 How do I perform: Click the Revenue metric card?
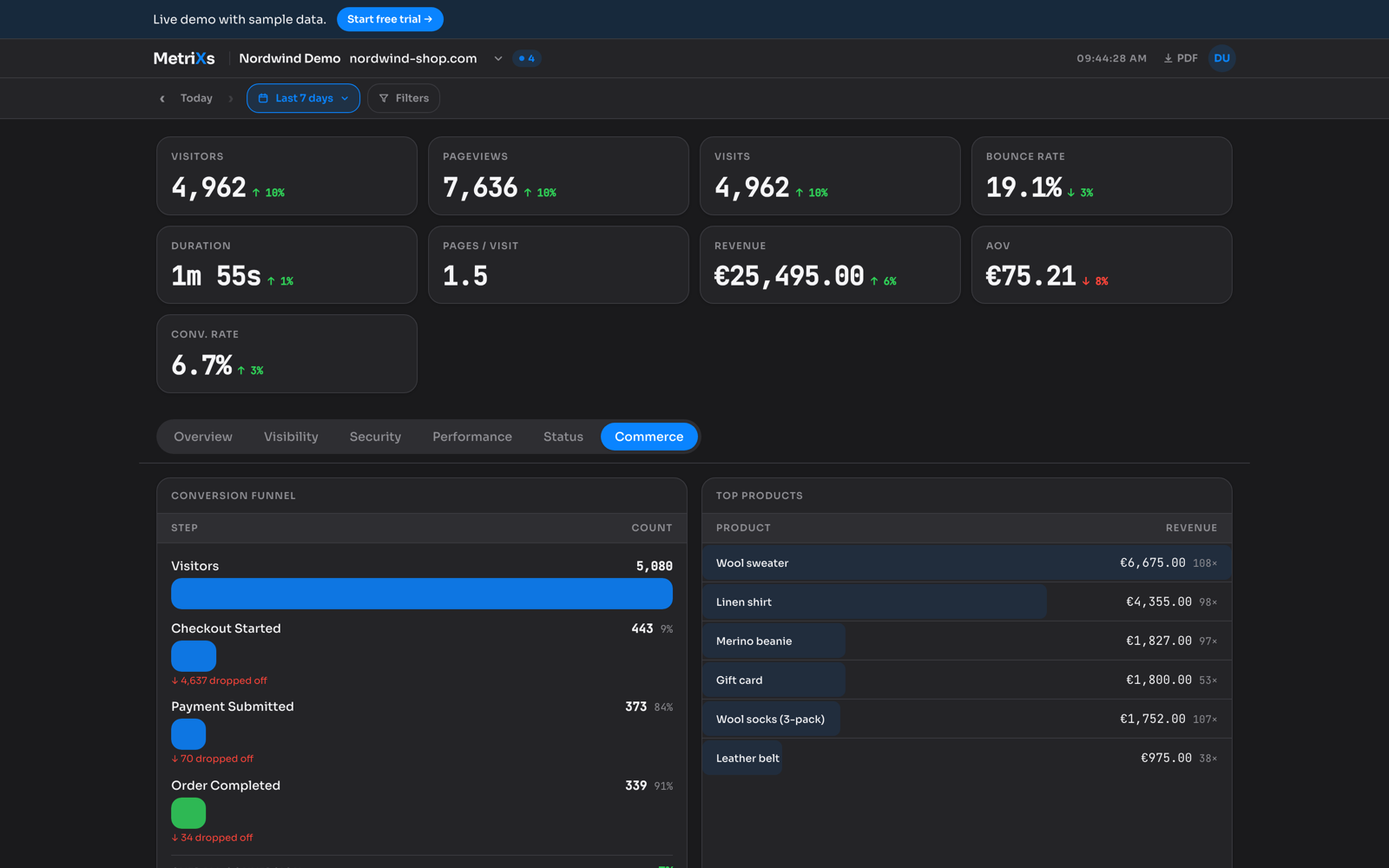pyautogui.click(x=830, y=265)
